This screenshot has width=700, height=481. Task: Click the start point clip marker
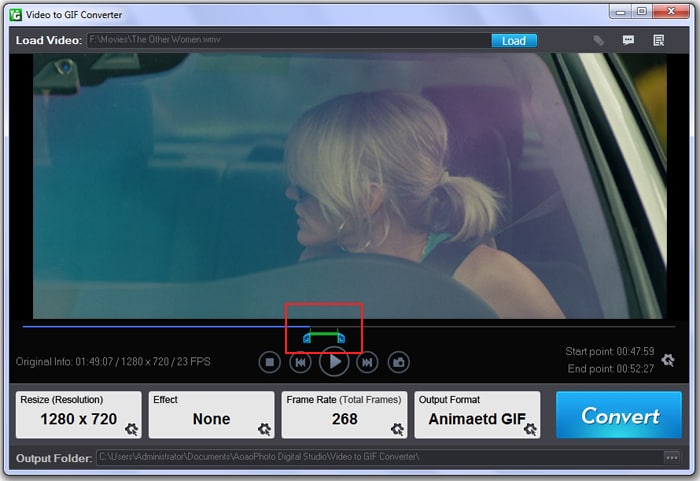click(307, 338)
